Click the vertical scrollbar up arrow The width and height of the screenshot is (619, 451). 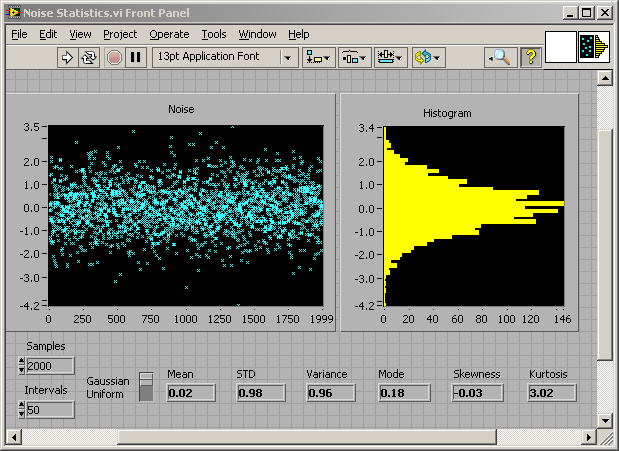pyautogui.click(x=605, y=78)
